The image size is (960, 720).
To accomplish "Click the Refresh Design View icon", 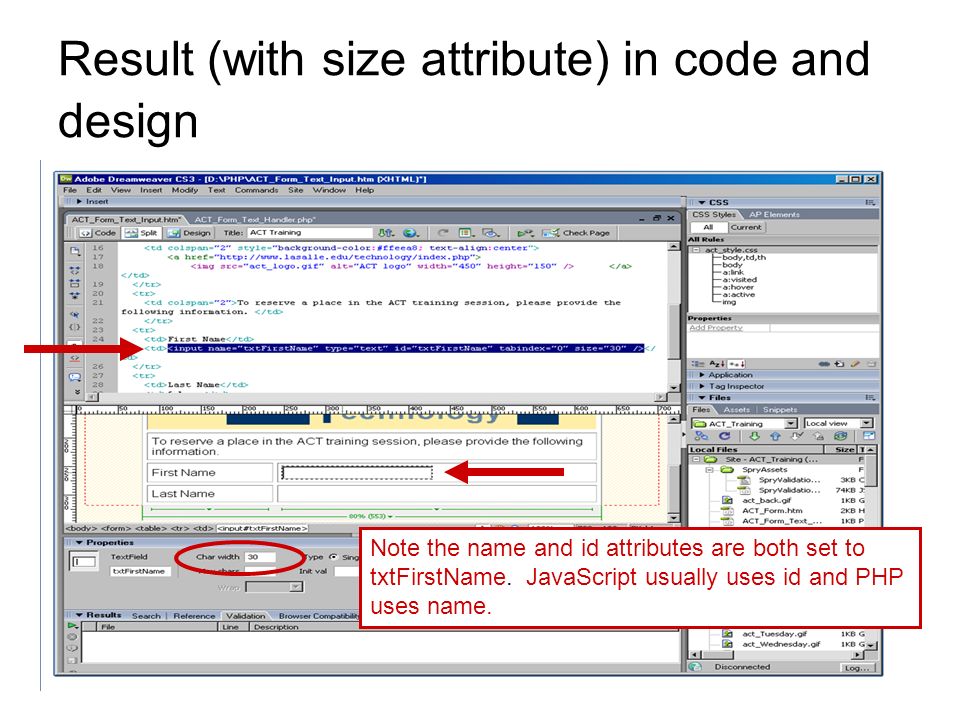I will pos(443,233).
